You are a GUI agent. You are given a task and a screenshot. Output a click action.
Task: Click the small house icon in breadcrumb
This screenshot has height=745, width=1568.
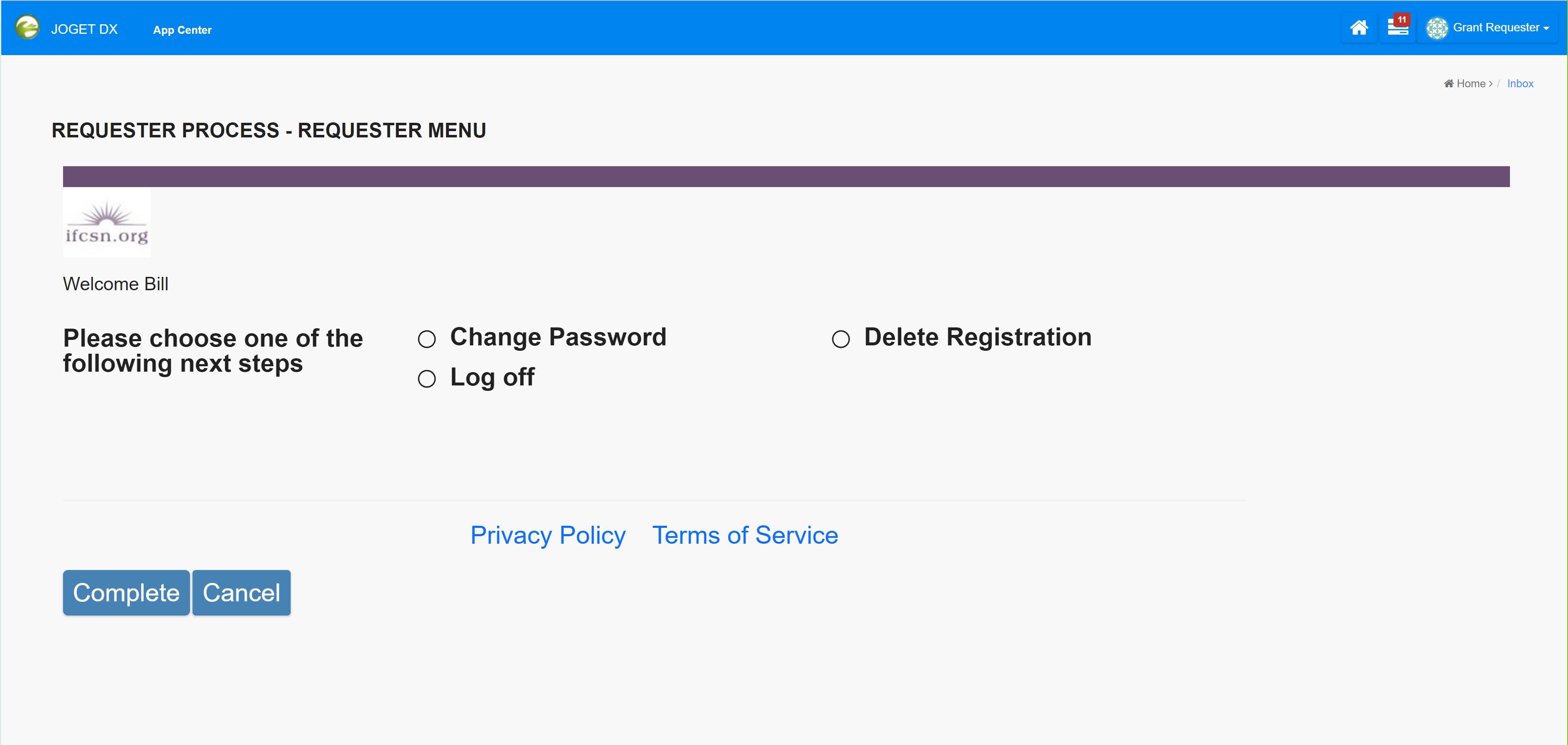click(x=1449, y=84)
